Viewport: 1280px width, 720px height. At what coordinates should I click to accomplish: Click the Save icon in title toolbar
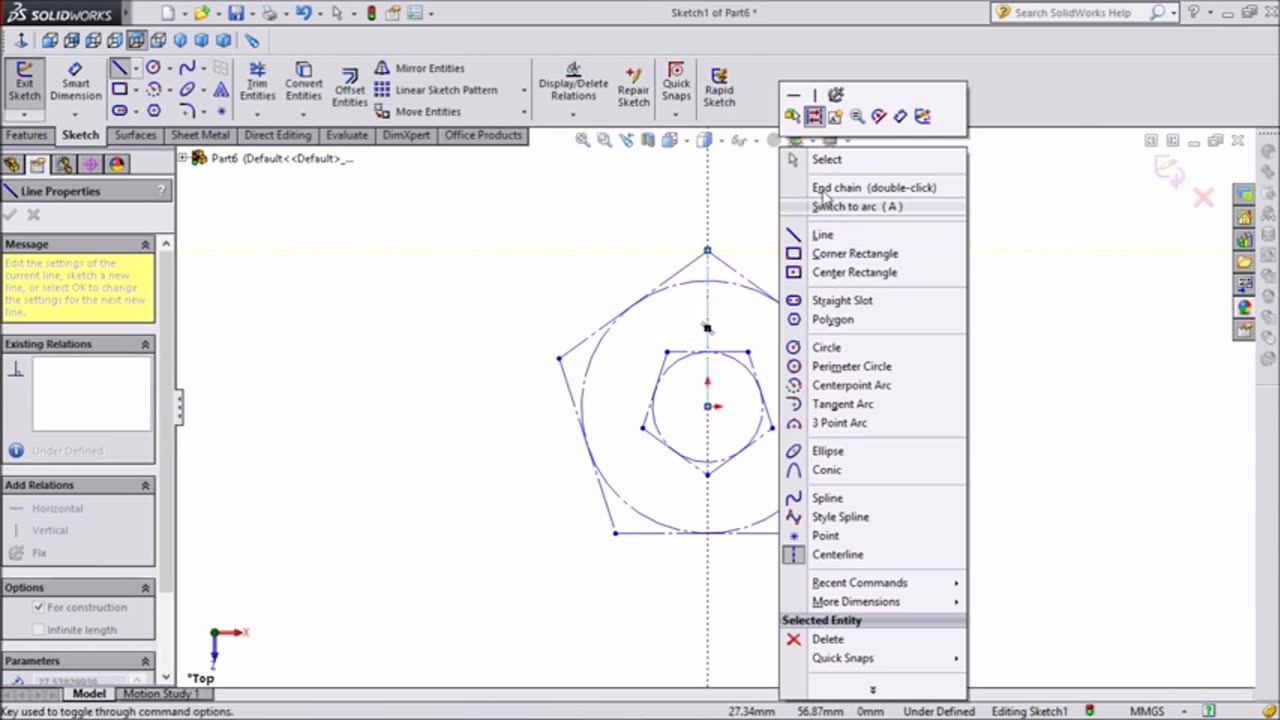click(x=236, y=13)
